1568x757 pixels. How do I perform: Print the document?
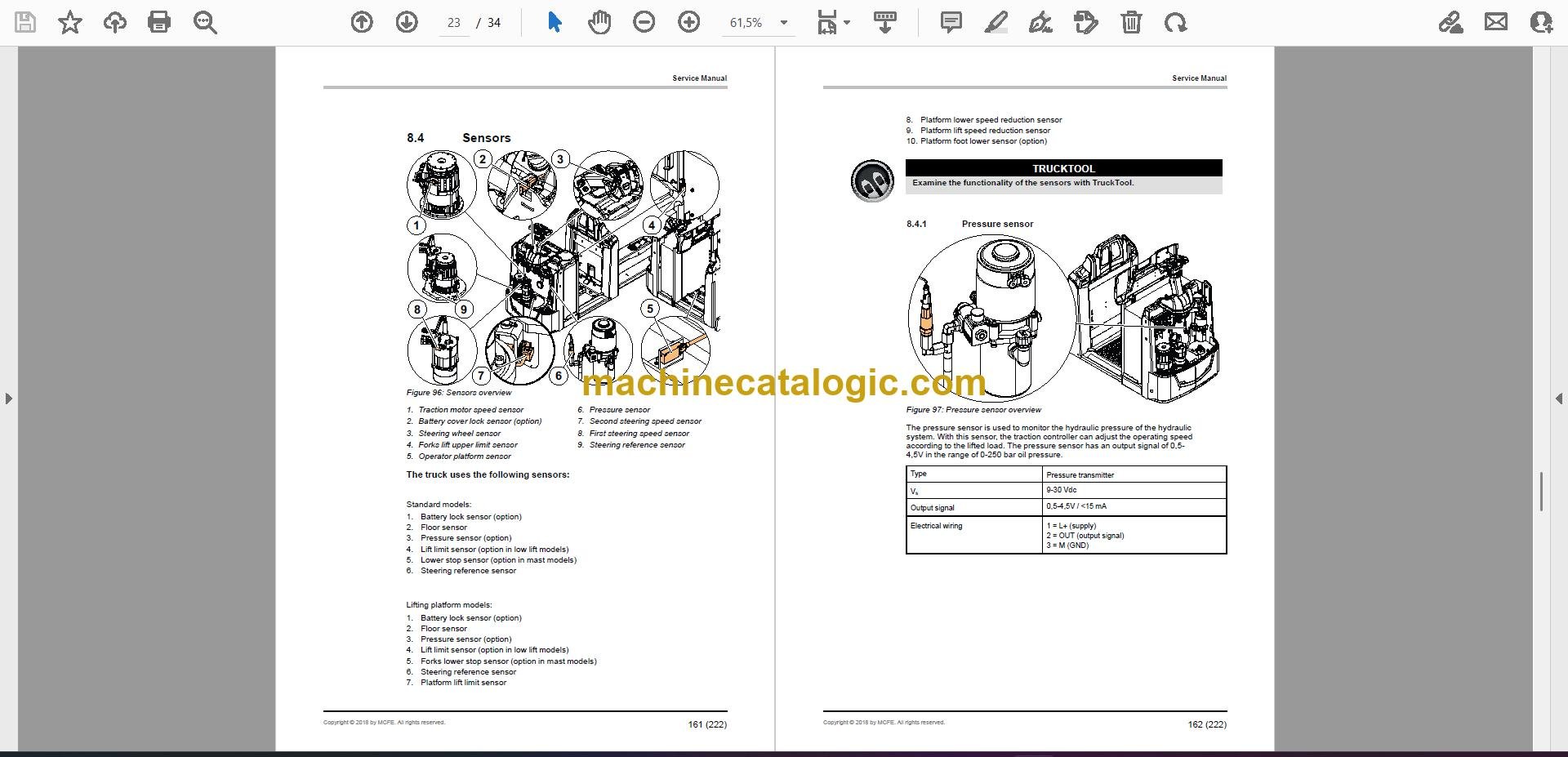coord(159,22)
